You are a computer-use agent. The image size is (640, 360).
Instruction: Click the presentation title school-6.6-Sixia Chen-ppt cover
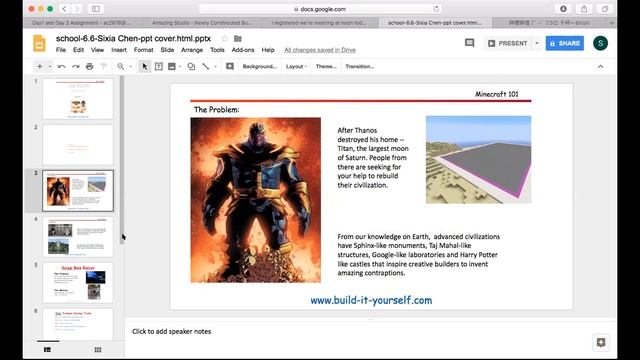click(x=133, y=38)
